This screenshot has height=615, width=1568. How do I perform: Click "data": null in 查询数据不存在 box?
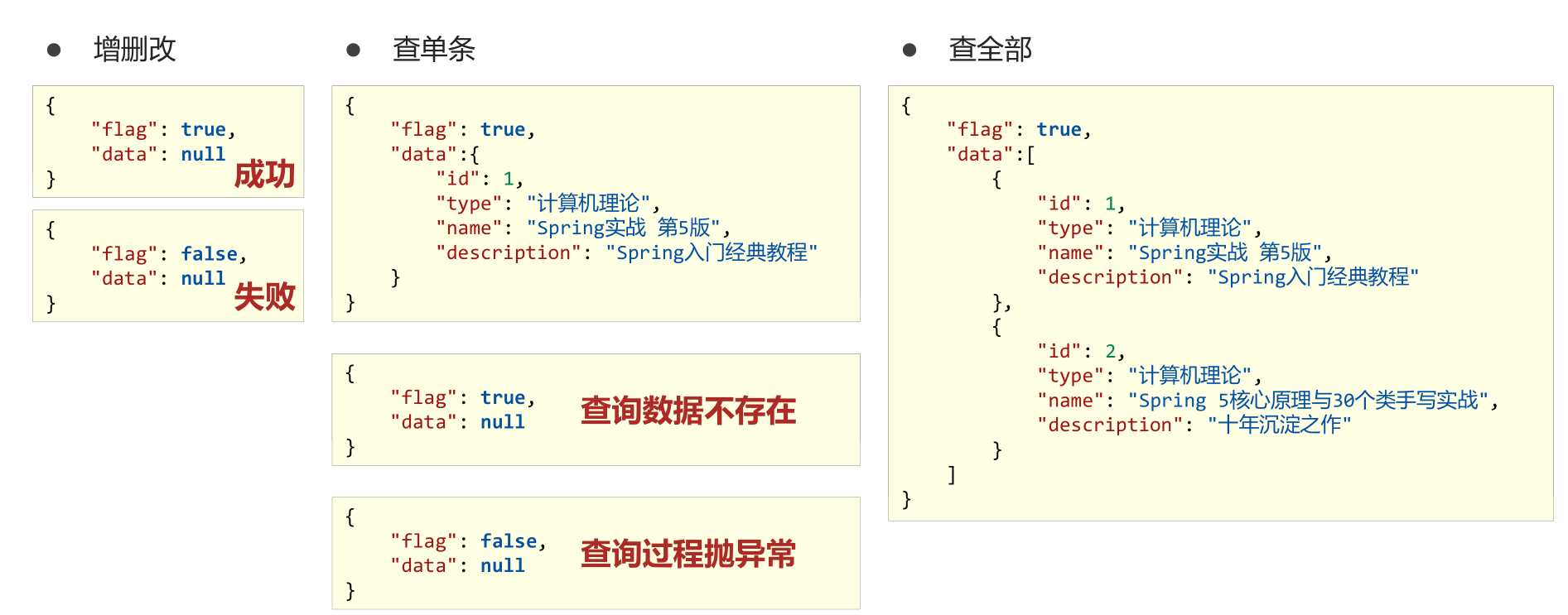click(458, 422)
